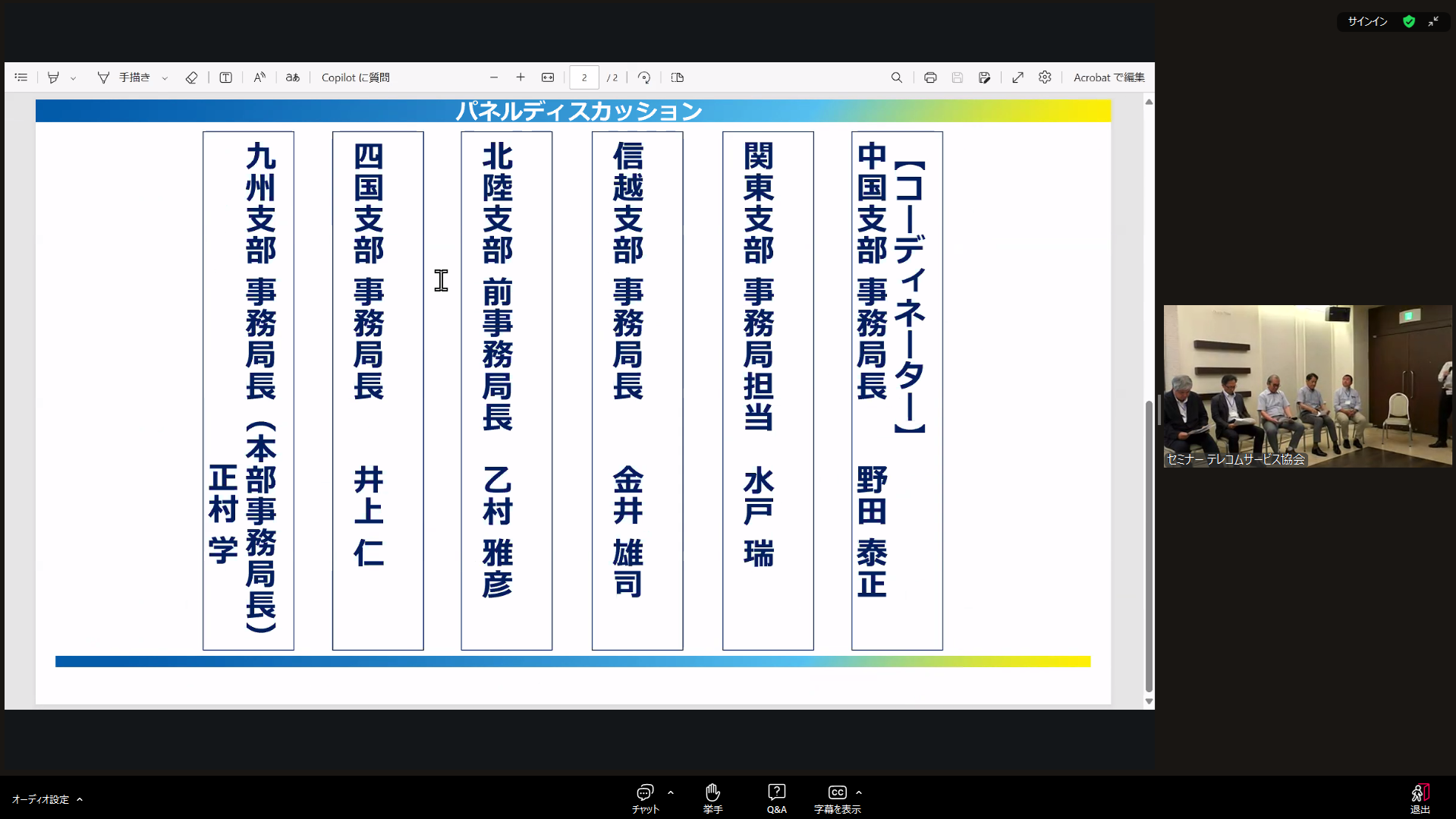The height and width of the screenshot is (819, 1456).
Task: Click the 正村 学 name text
Action: pos(223,515)
